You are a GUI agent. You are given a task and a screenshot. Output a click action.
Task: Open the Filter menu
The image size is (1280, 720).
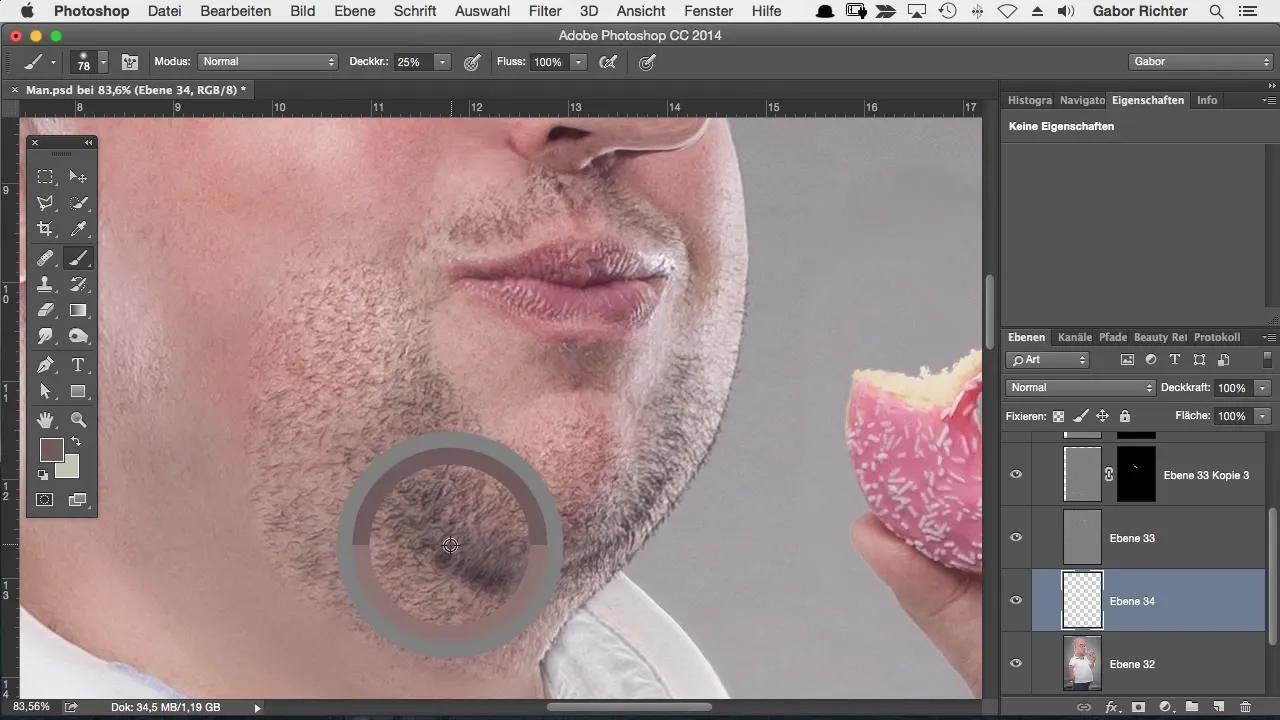[545, 11]
